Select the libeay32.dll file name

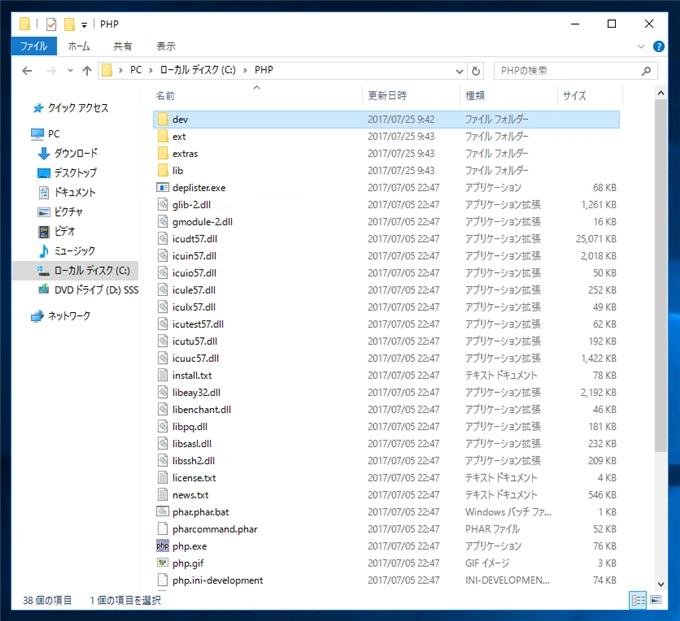click(x=196, y=392)
